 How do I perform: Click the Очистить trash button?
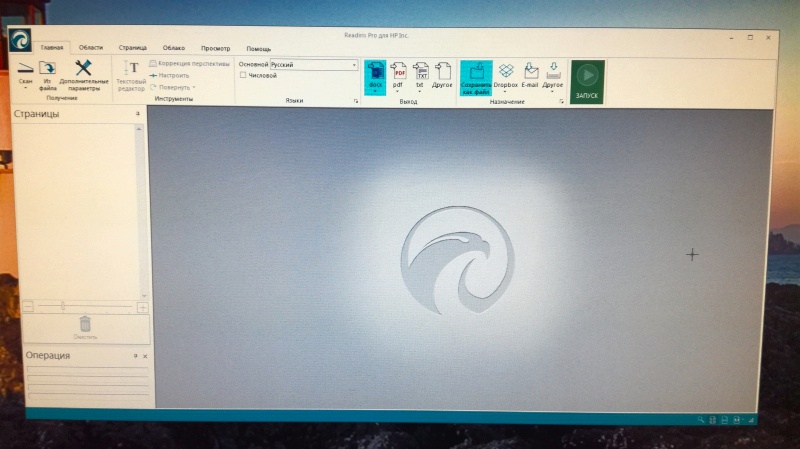pyautogui.click(x=86, y=324)
